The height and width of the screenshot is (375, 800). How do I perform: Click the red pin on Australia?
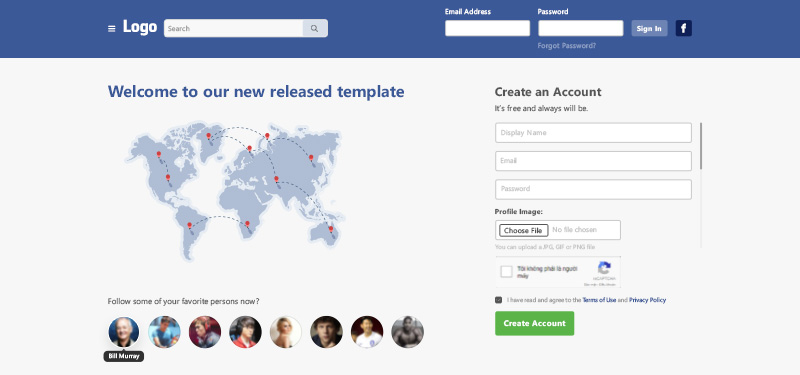pos(331,229)
